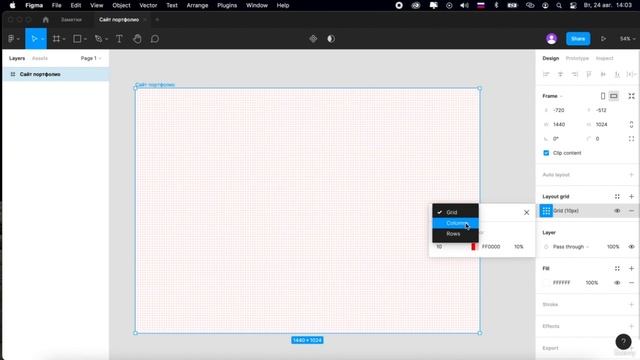
Task: Open layout grid settings icon
Action: 546,211
